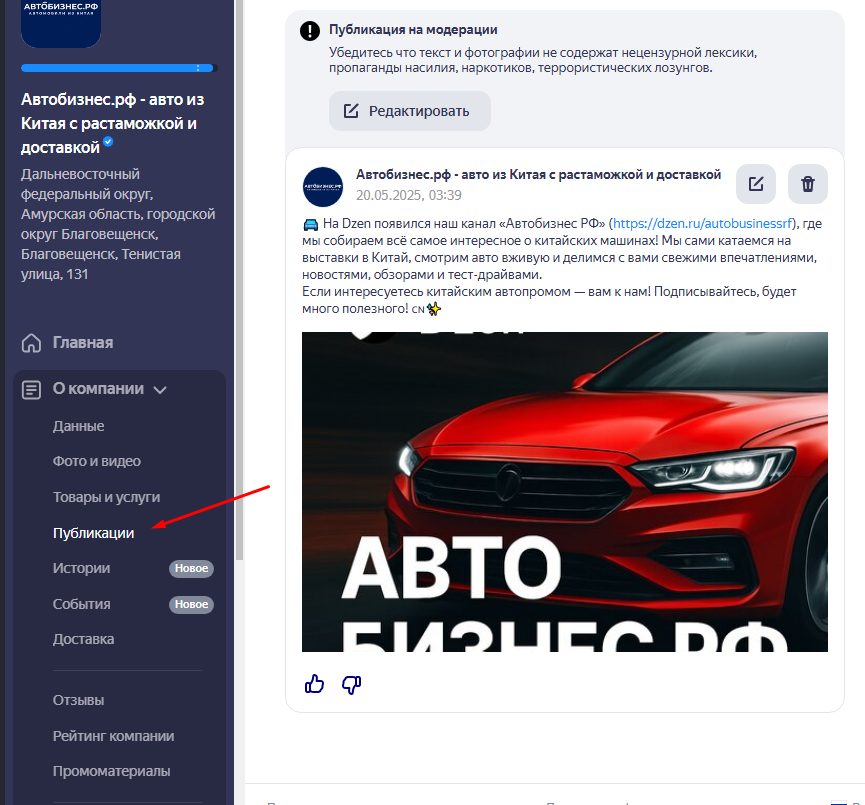This screenshot has height=805, width=865.
Task: Open the red car post image
Action: coord(564,492)
